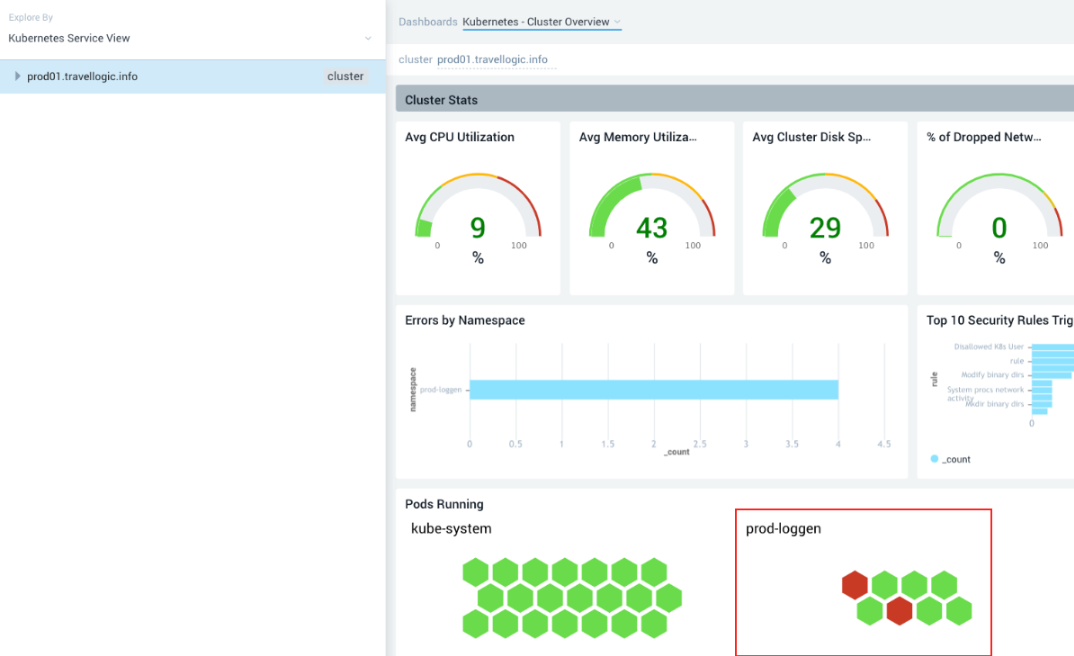Click the Dashboards breadcrumb label
This screenshot has width=1074, height=656.
pos(427,22)
